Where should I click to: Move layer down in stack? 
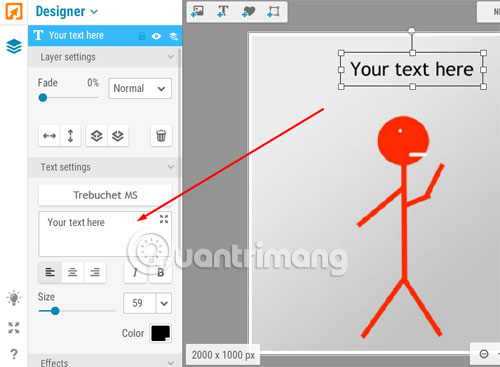point(118,136)
